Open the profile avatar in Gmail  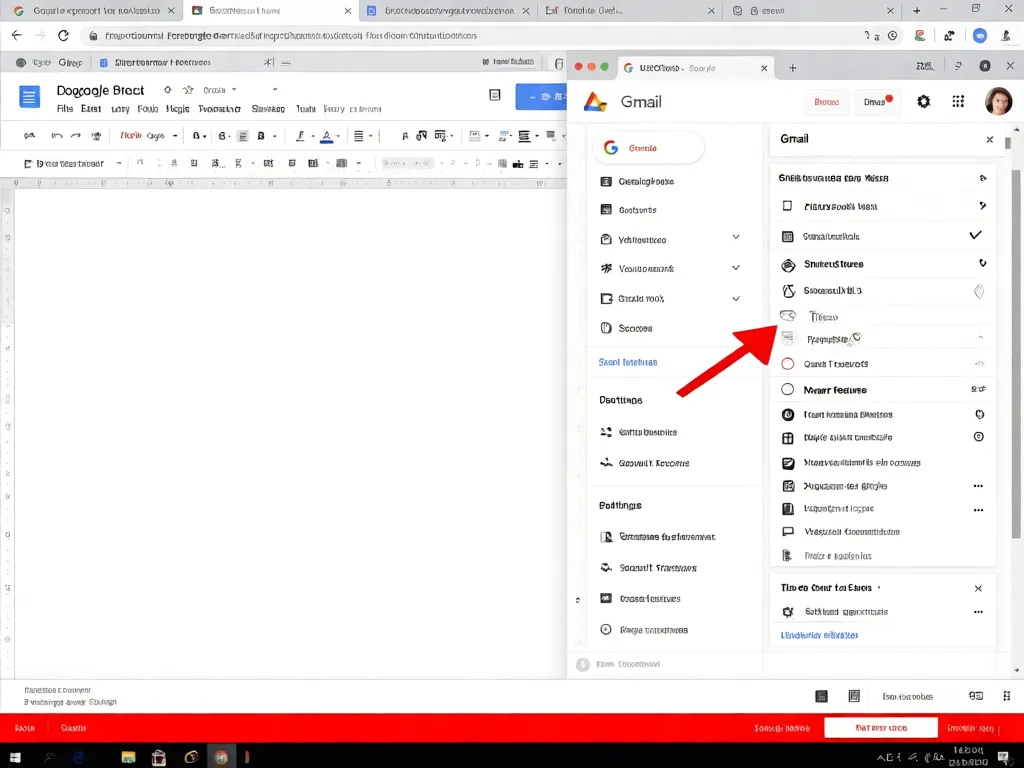[x=999, y=101]
